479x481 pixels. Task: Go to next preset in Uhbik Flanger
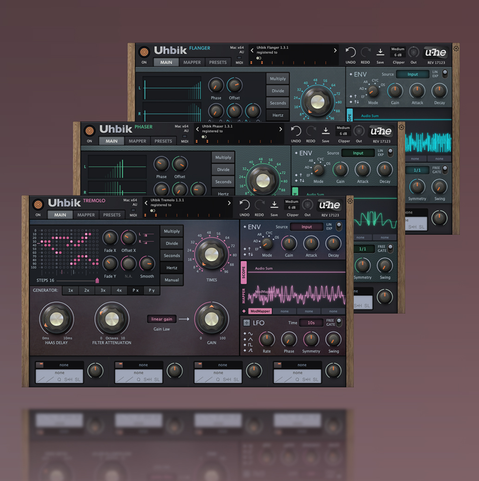335,50
